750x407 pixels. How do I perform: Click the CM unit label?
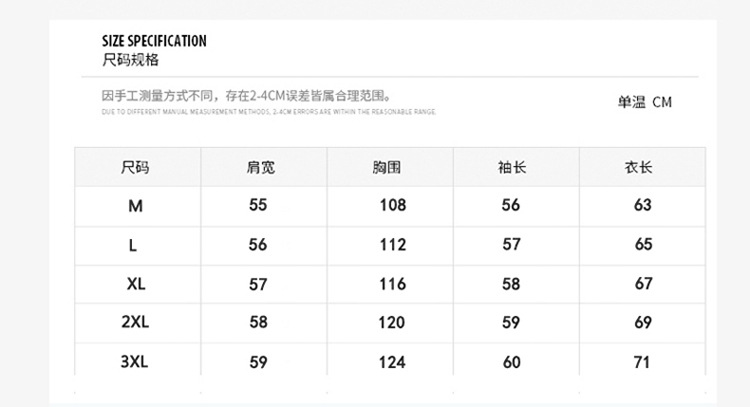tap(662, 102)
